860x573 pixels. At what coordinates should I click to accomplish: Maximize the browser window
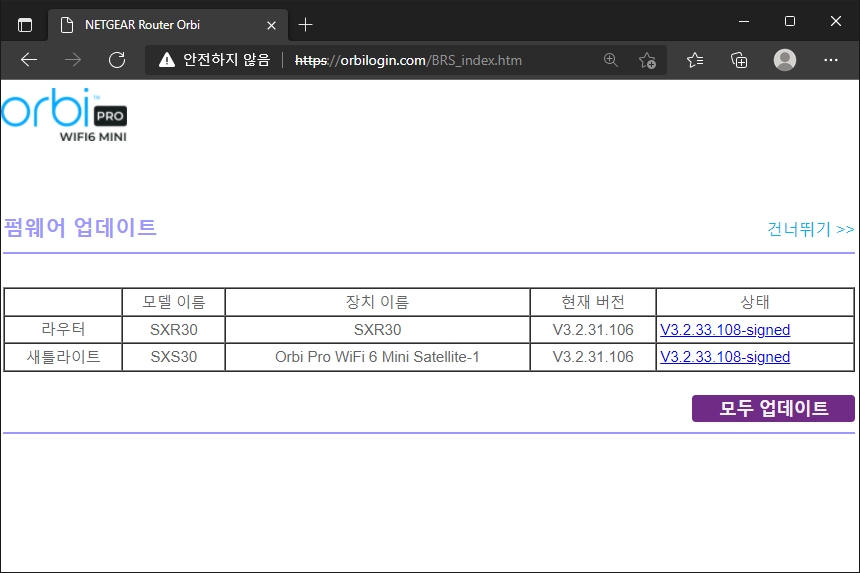click(x=790, y=21)
